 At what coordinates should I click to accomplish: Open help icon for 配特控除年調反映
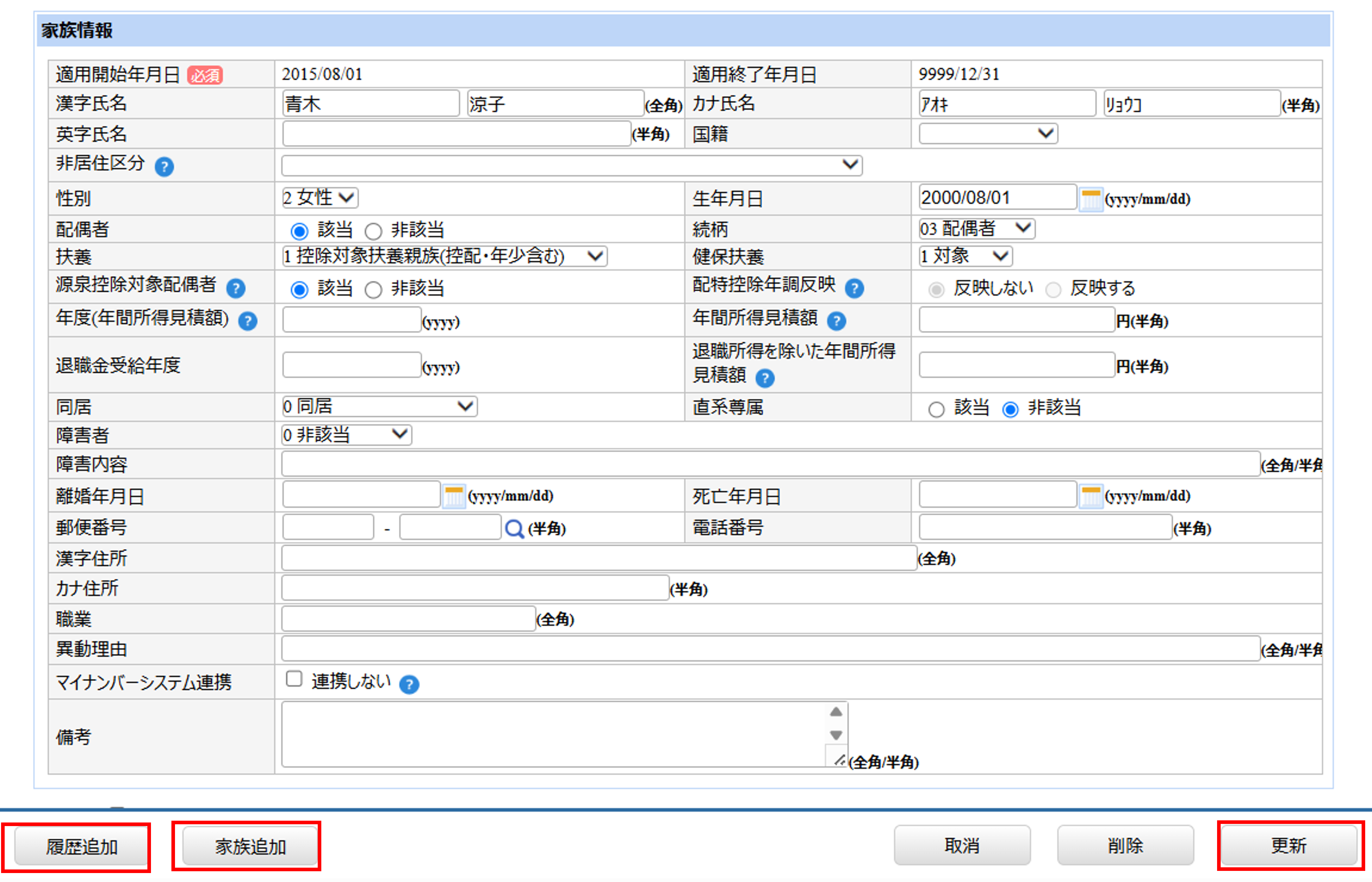[x=855, y=288]
